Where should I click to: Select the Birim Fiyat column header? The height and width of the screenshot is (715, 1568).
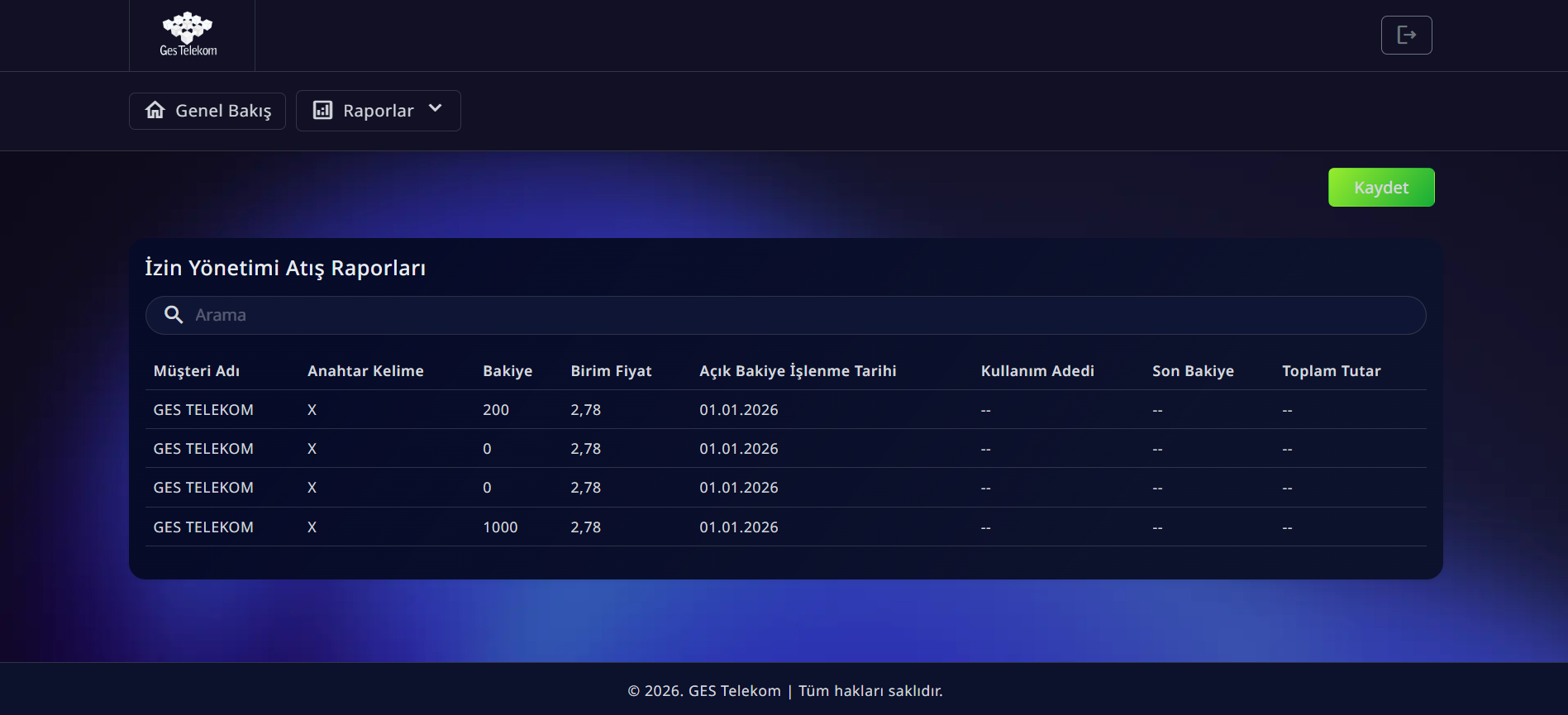tap(611, 371)
